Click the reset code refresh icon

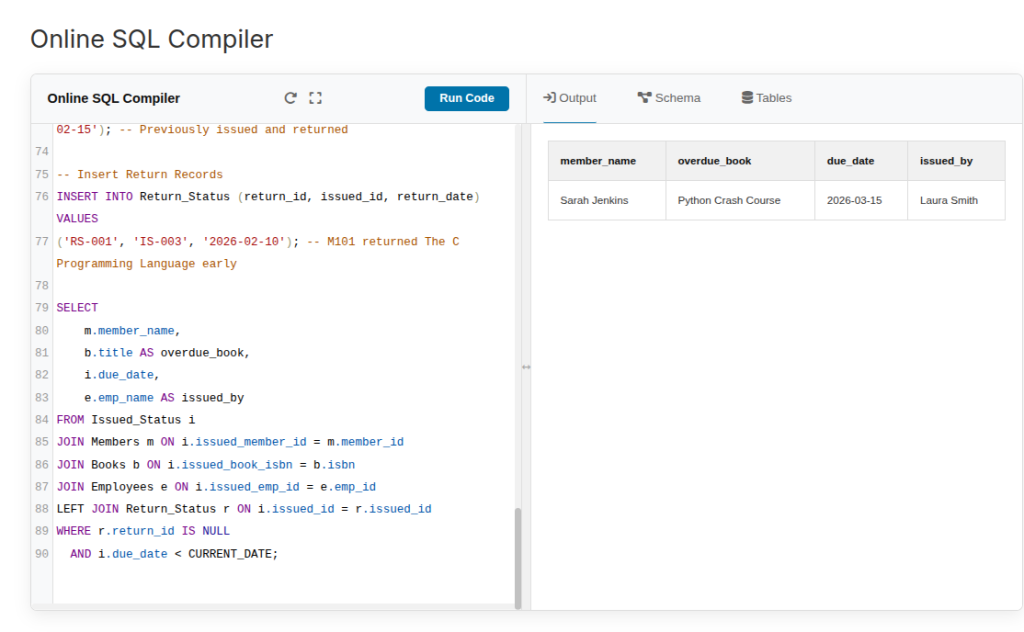tap(290, 98)
